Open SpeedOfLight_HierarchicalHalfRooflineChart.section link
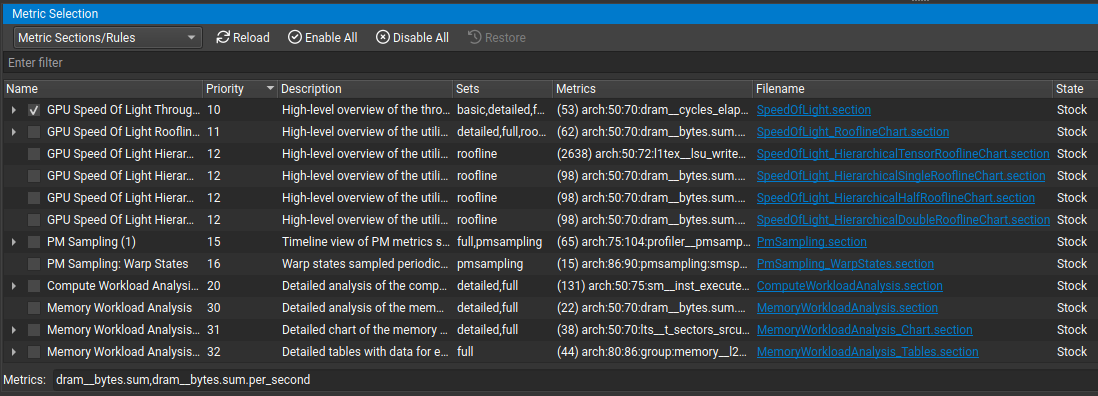1098x396 pixels. [x=896, y=198]
